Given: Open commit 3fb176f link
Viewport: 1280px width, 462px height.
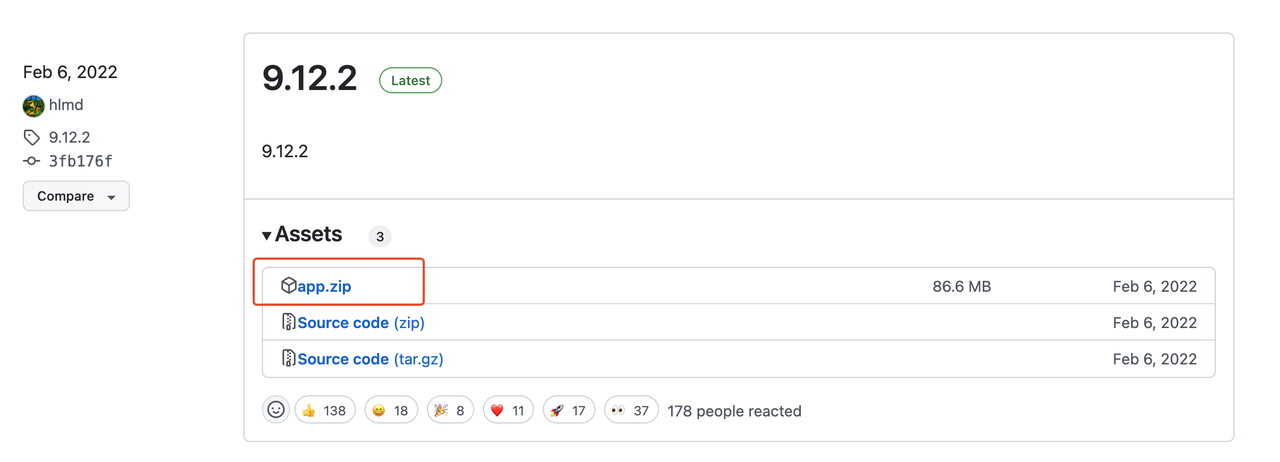Looking at the screenshot, I should tap(81, 161).
